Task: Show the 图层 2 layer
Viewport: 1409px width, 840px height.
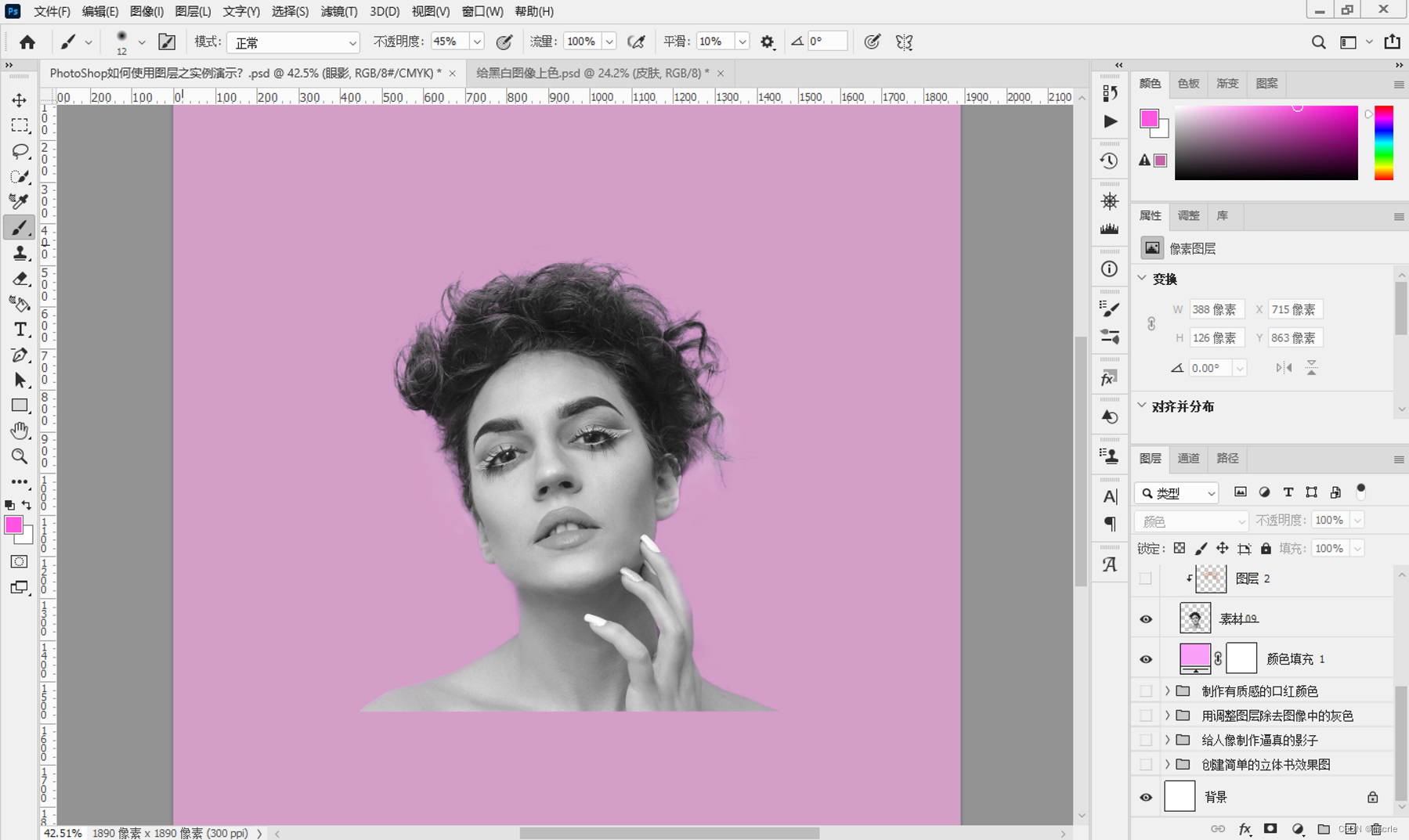Action: point(1146,579)
